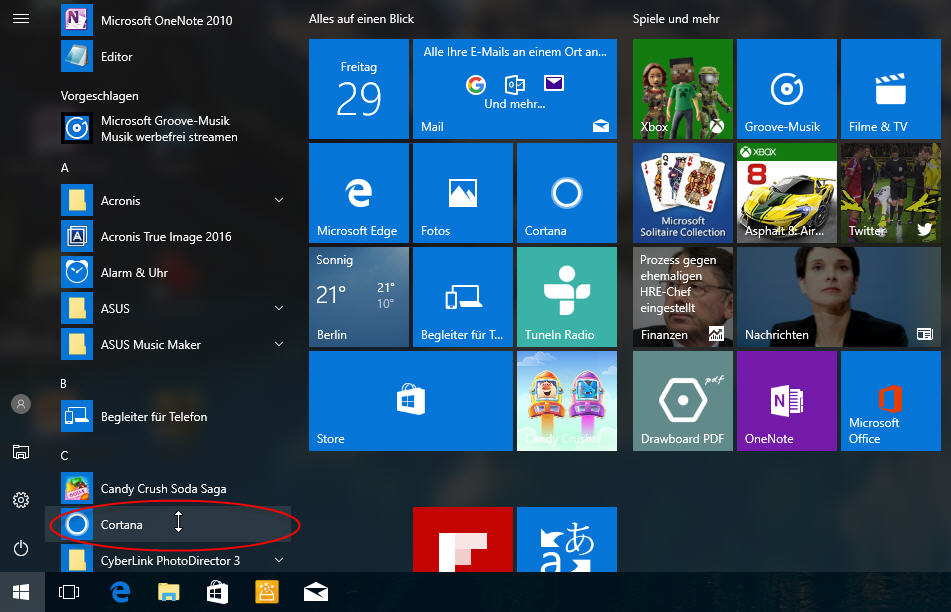Open suggested Microsoft Groove-Musik app
The image size is (951, 612).
pyautogui.click(x=169, y=129)
